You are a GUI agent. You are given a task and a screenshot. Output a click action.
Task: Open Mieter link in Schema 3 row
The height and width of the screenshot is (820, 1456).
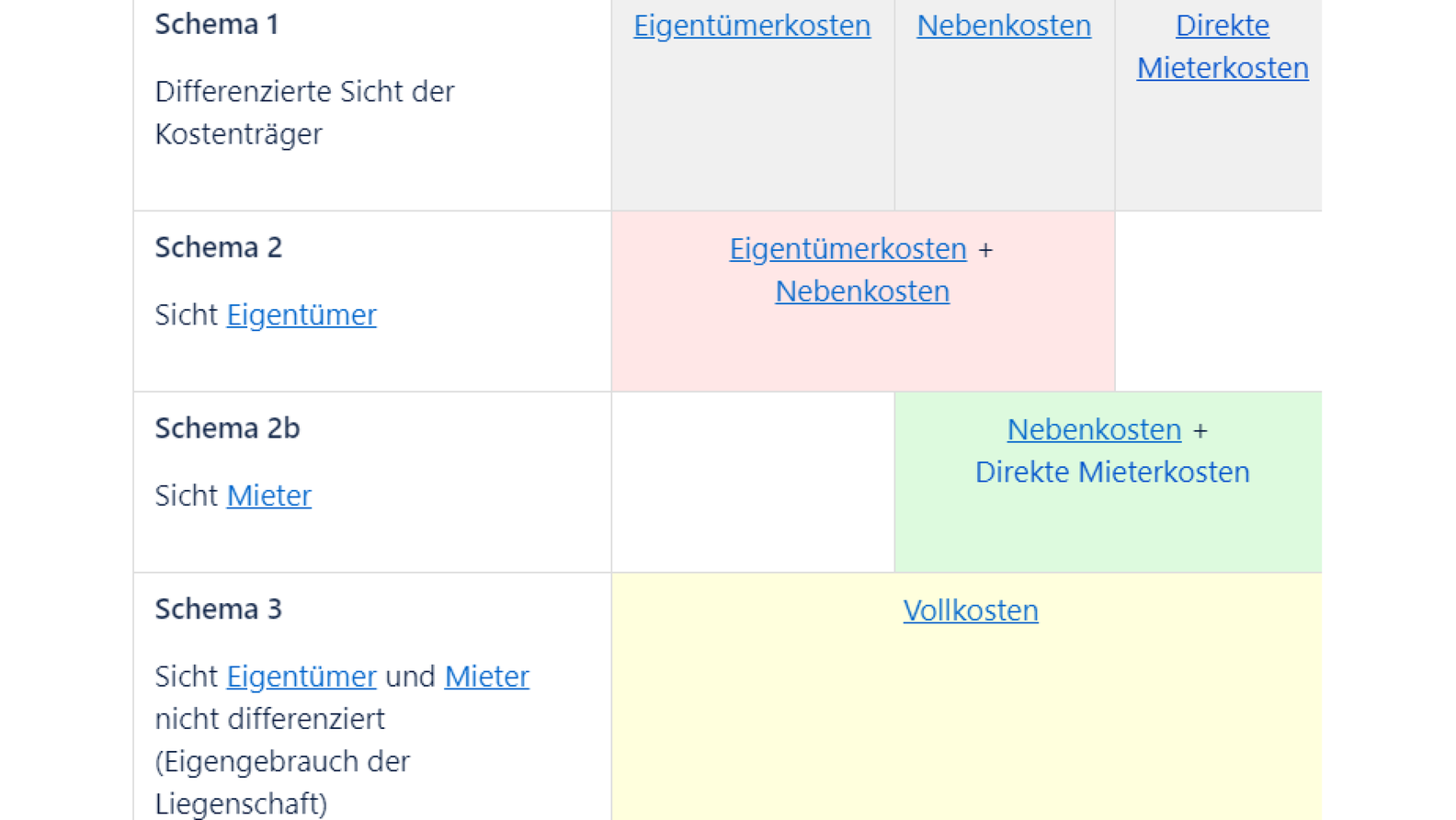(486, 678)
